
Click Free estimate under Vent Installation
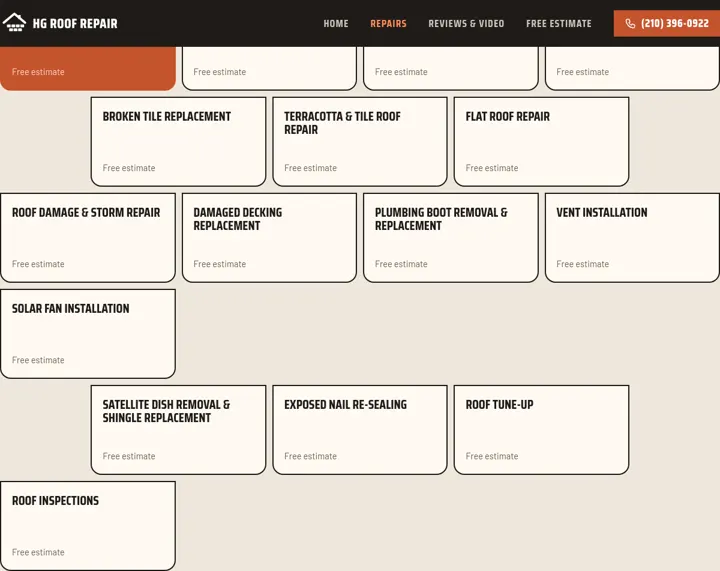(x=582, y=264)
